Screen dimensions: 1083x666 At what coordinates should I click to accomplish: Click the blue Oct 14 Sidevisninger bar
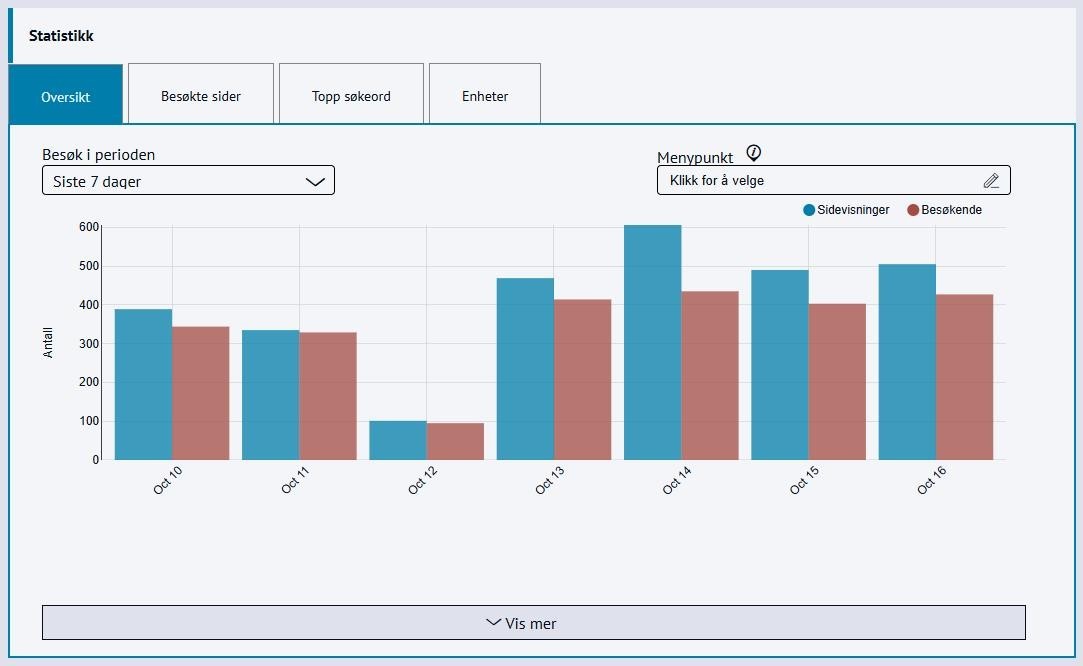point(652,342)
